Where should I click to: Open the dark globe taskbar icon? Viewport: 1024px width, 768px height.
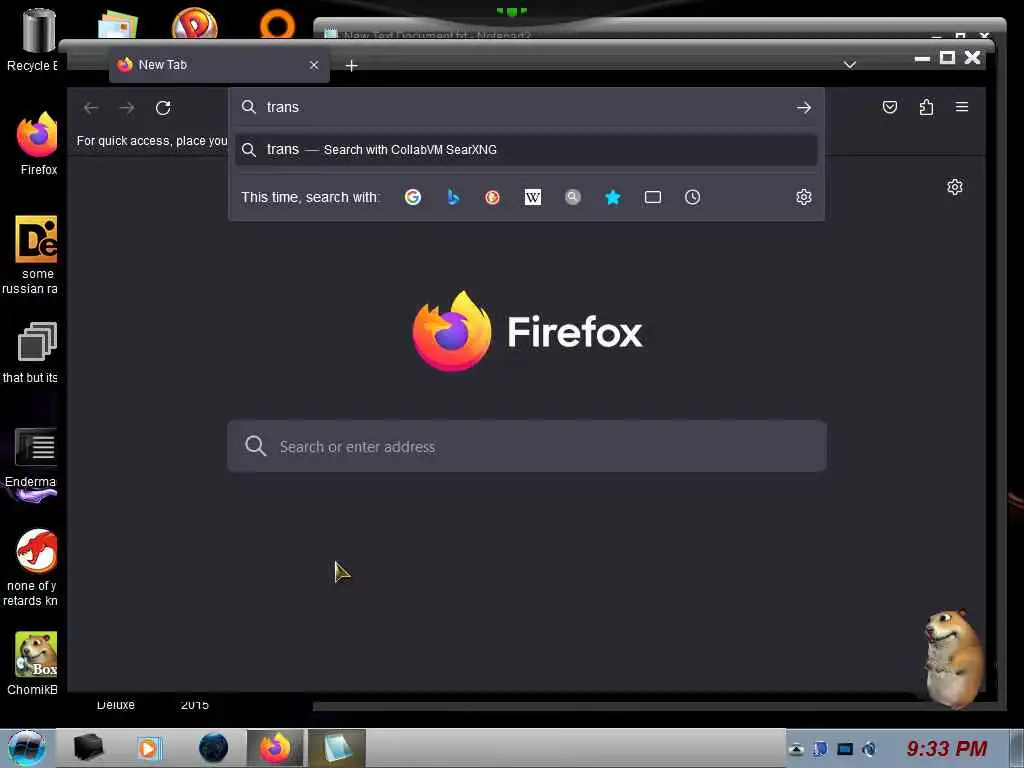pyautogui.click(x=213, y=748)
